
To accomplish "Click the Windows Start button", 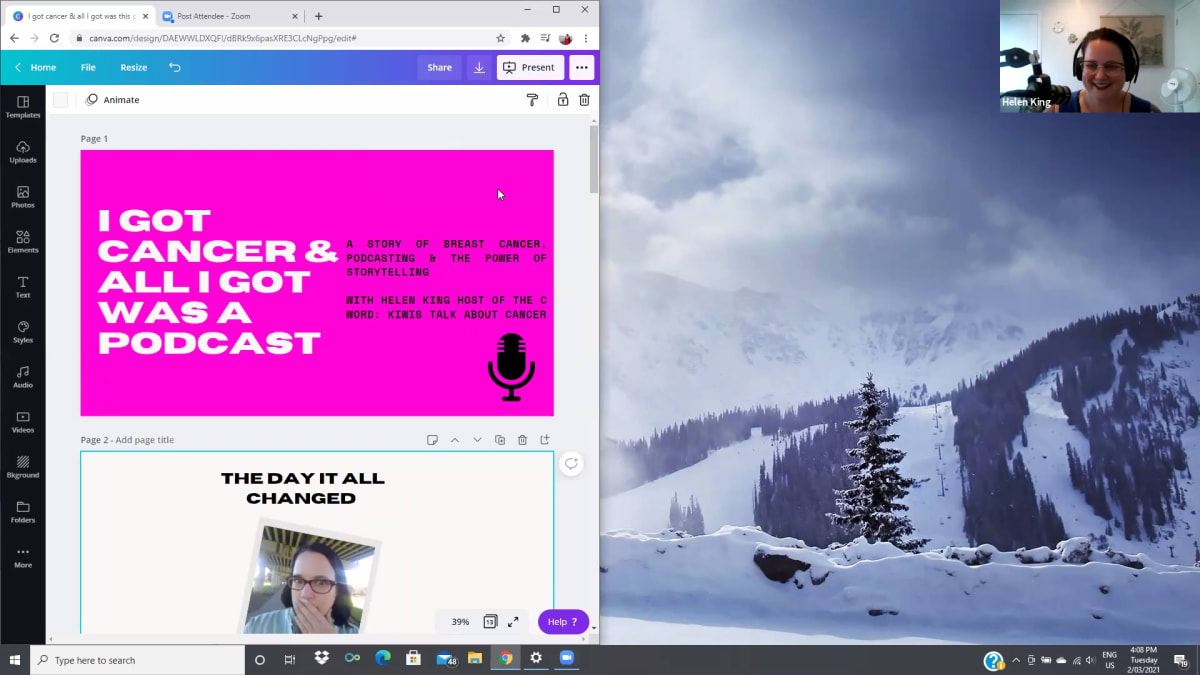I will click(15, 660).
